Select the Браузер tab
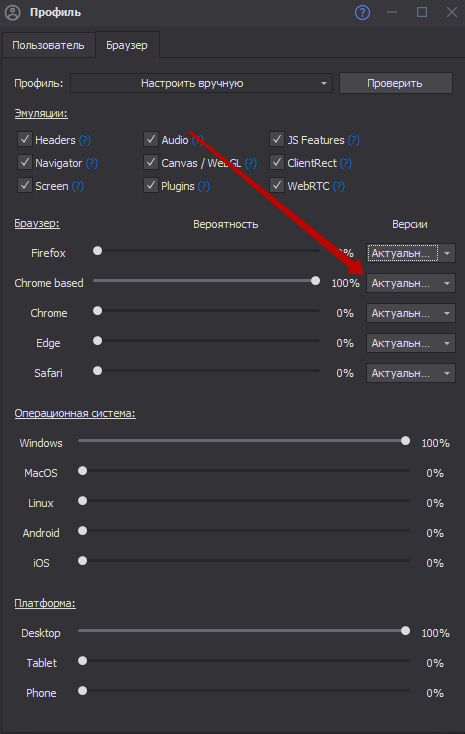This screenshot has width=465, height=734. click(x=127, y=45)
